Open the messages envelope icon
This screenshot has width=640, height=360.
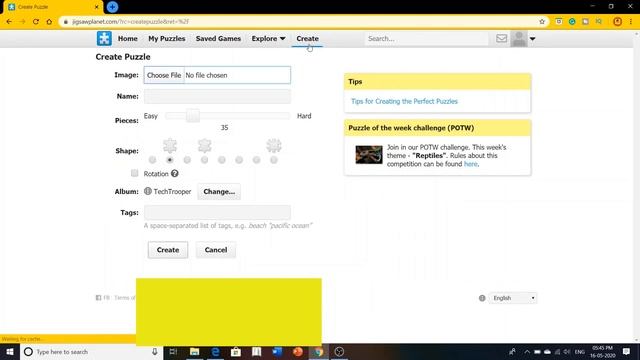[x=501, y=38]
